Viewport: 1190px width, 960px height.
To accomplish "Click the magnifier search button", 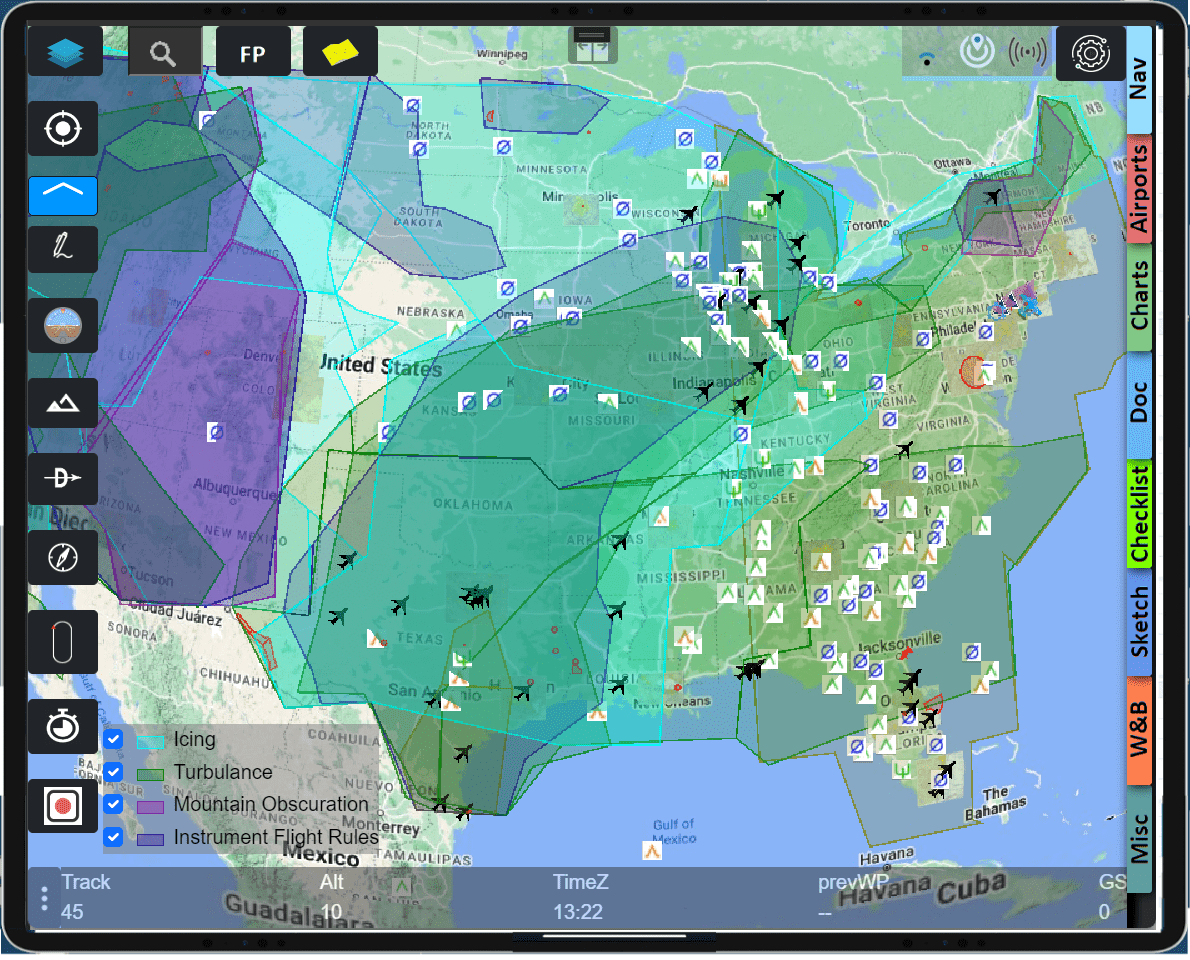I will point(164,51).
